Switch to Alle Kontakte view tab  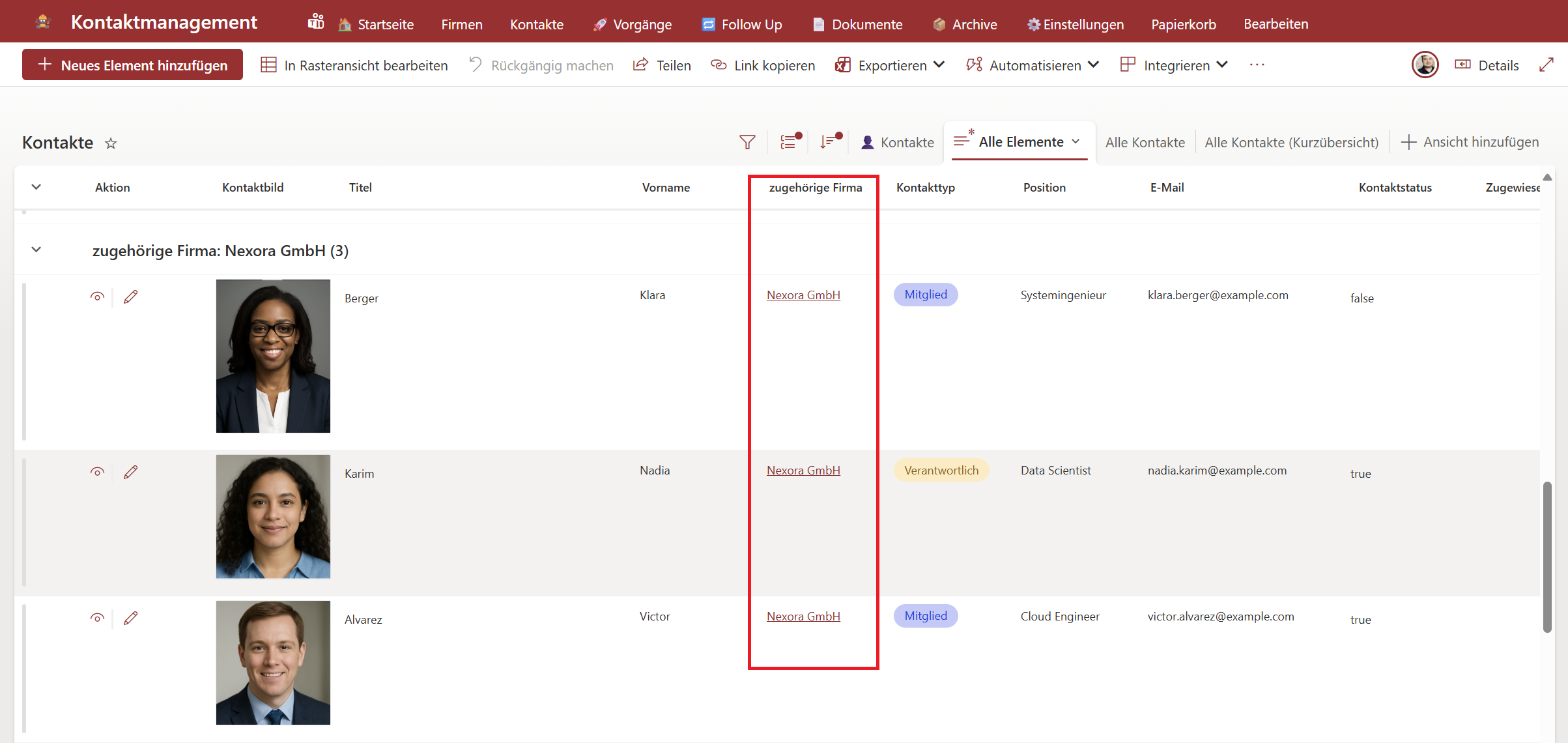click(1145, 142)
